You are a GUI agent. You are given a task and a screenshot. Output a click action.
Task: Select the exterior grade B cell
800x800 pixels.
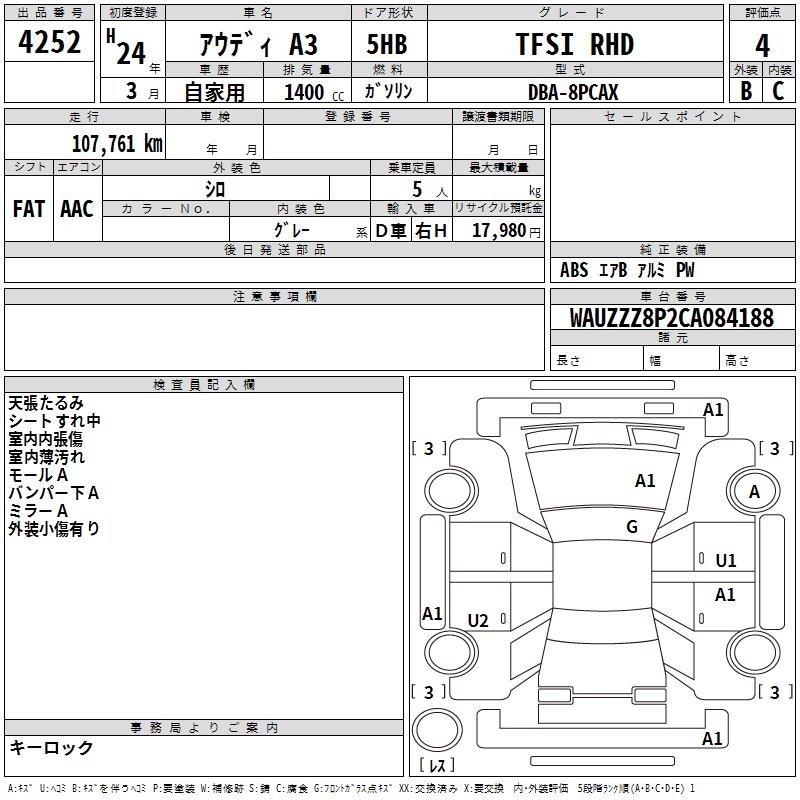(746, 91)
